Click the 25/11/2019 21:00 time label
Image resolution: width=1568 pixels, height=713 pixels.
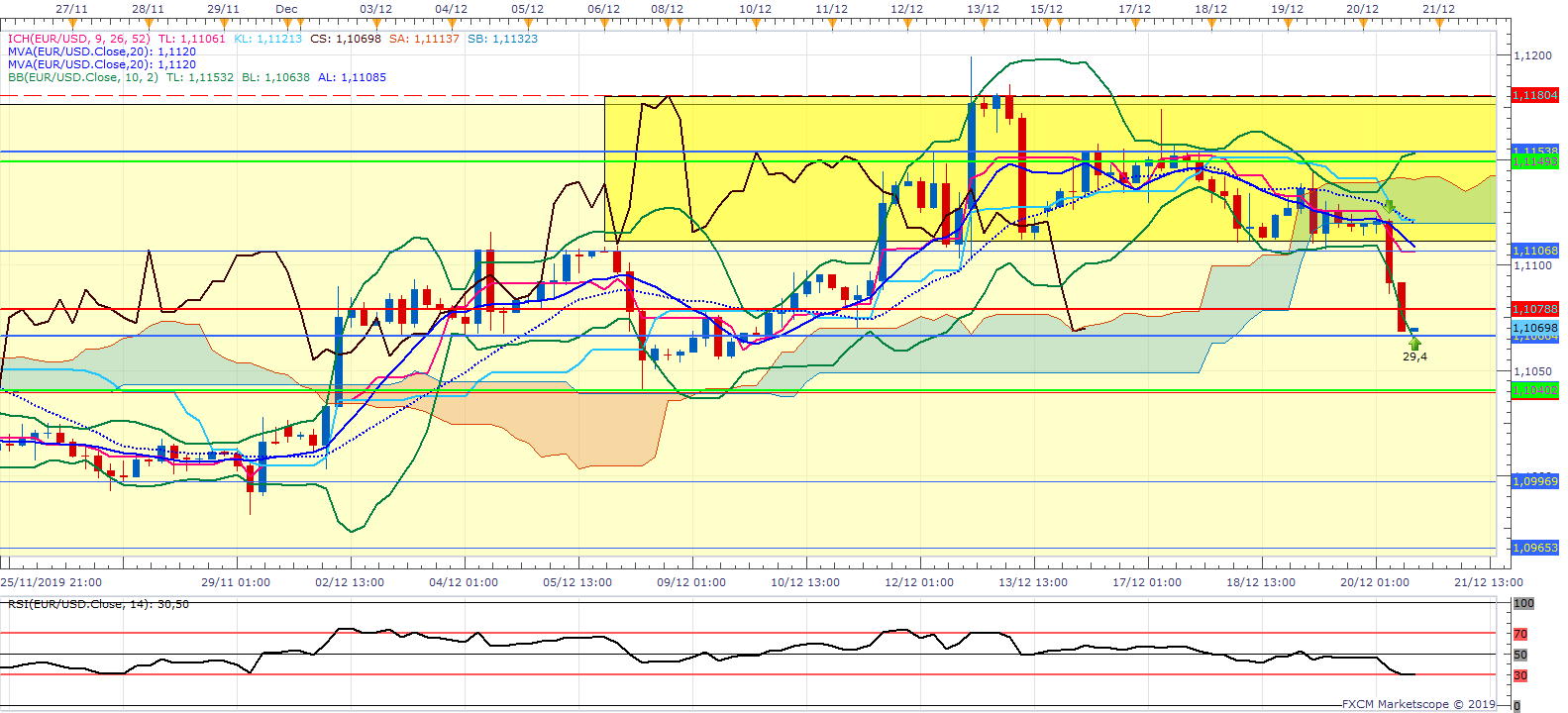(52, 582)
